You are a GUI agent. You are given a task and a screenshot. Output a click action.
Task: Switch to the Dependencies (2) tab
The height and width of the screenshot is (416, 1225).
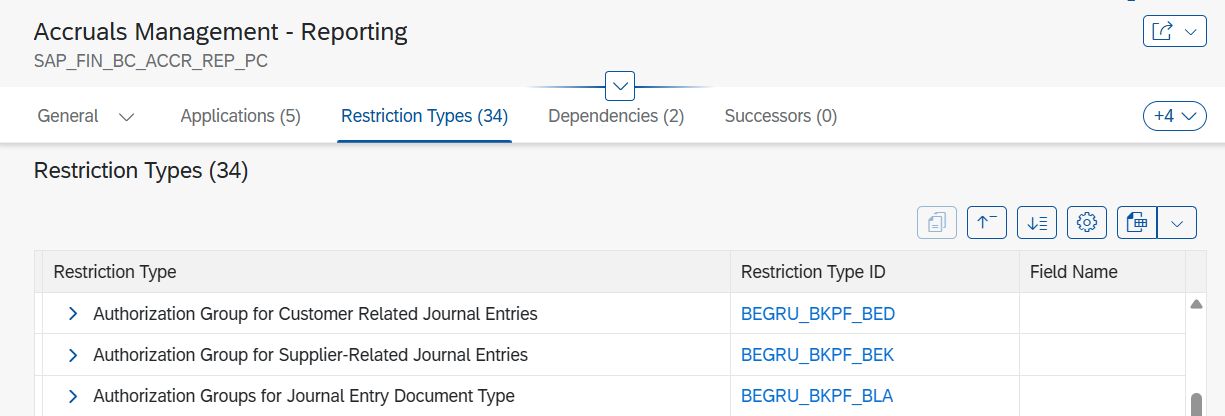click(616, 116)
